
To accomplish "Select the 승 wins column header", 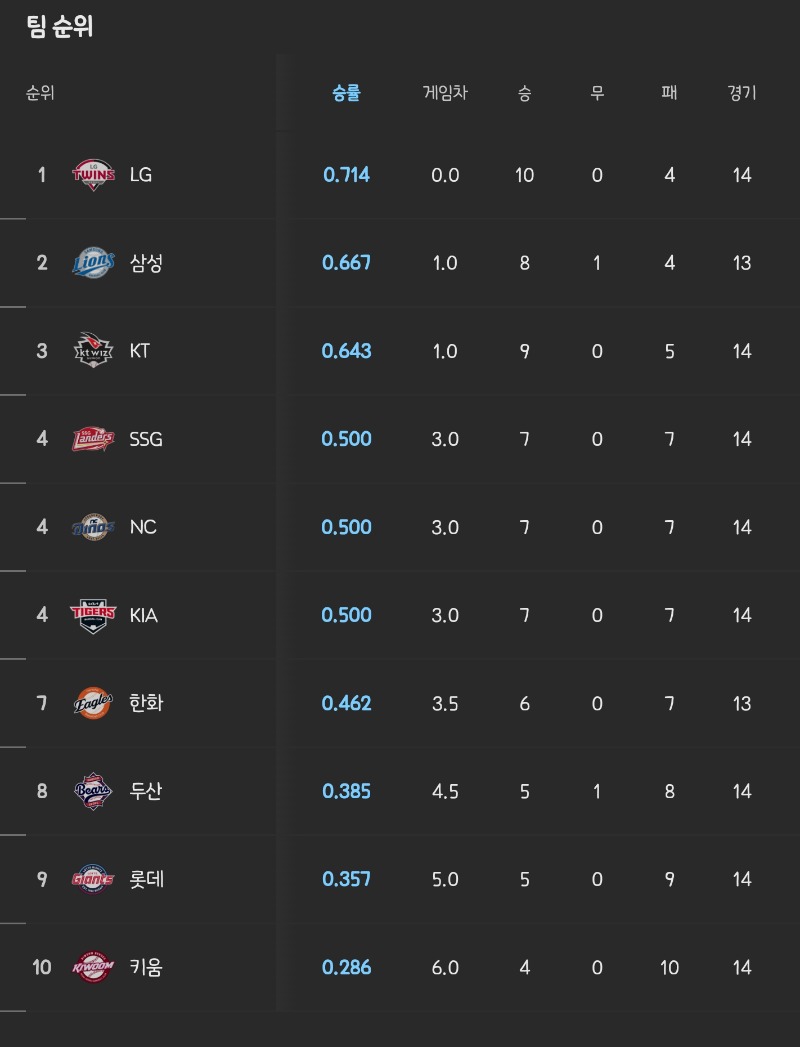I will coord(524,94).
